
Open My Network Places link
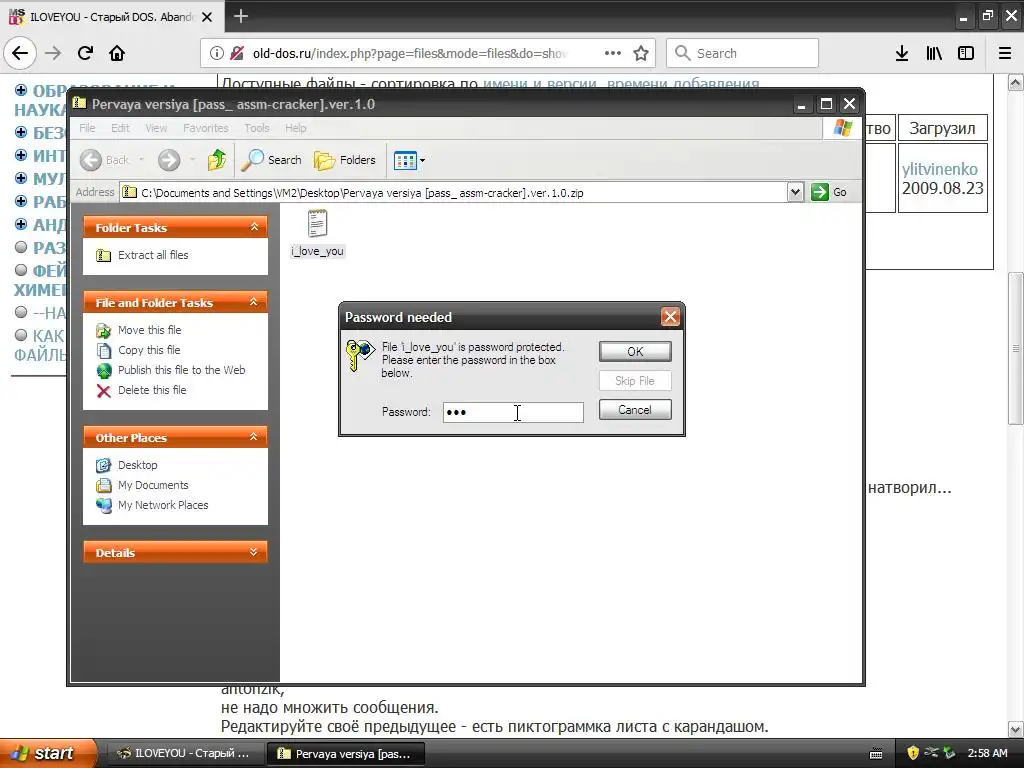(x=152, y=505)
